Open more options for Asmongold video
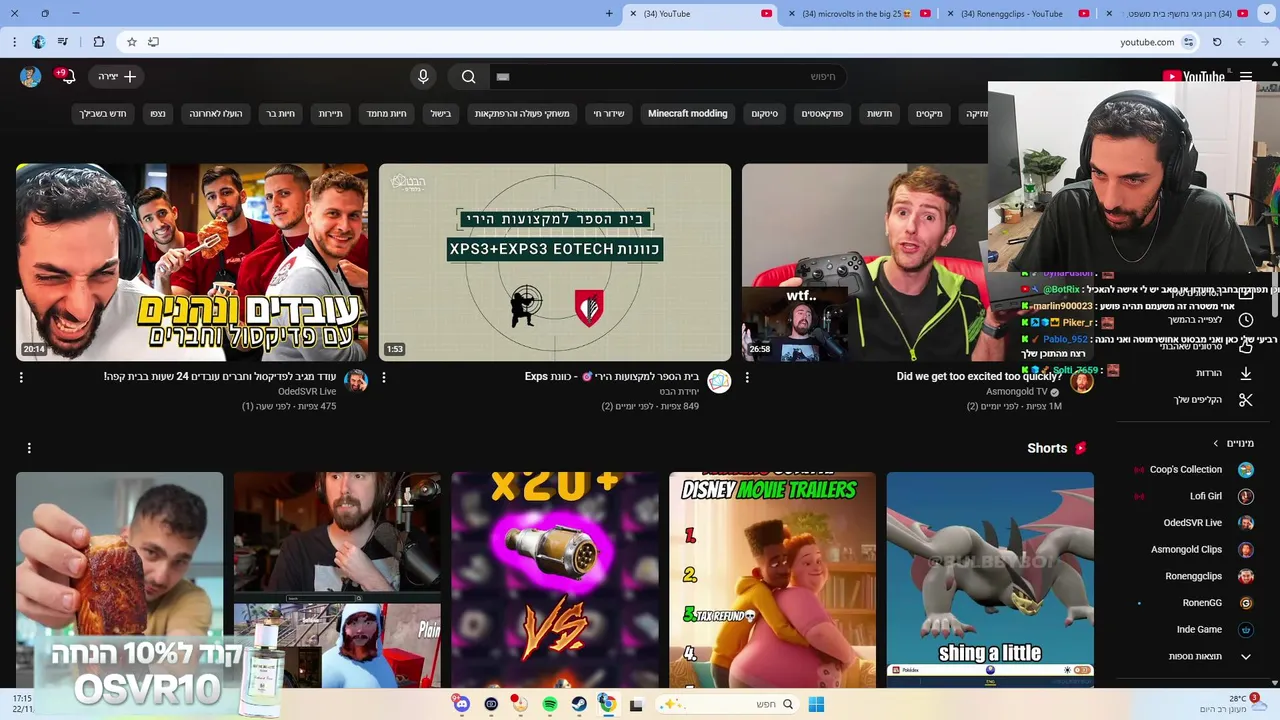Image resolution: width=1280 pixels, height=720 pixels. (747, 378)
